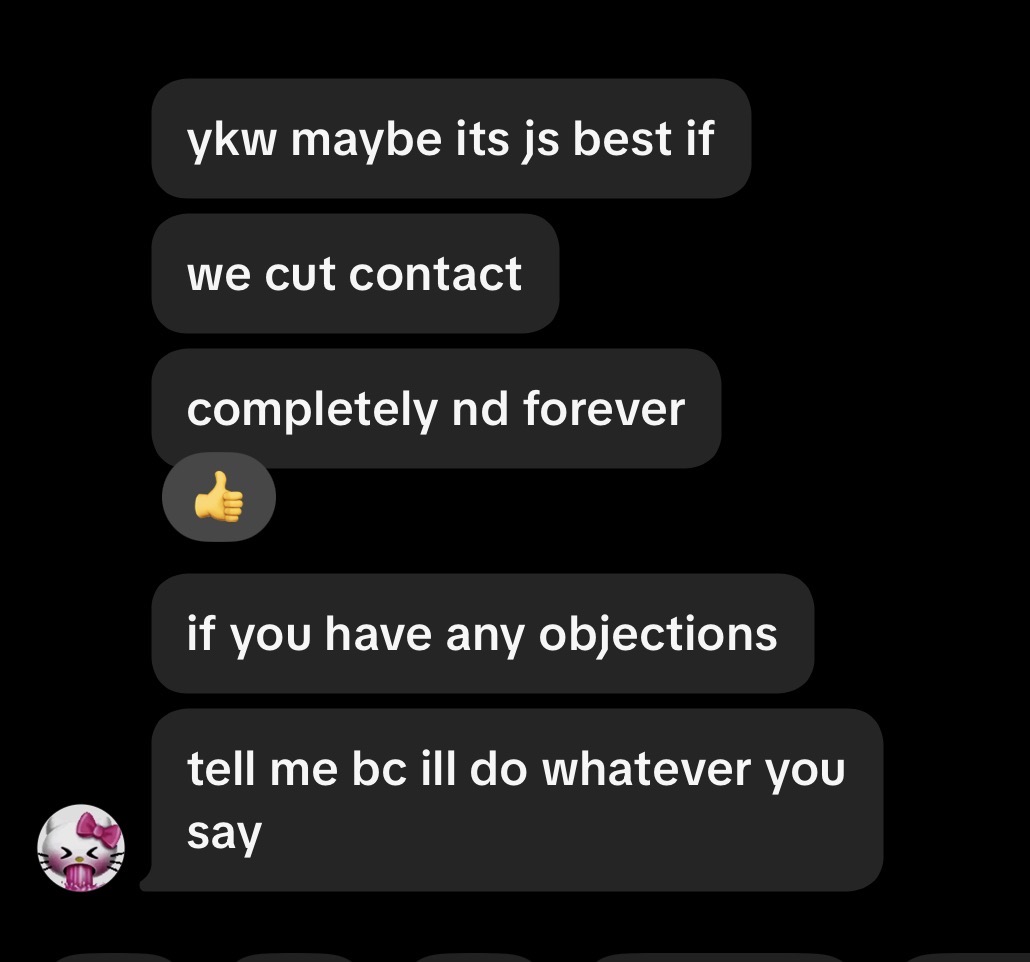Click the word "whatever" in the last message
This screenshot has width=1030, height=962.
point(646,769)
